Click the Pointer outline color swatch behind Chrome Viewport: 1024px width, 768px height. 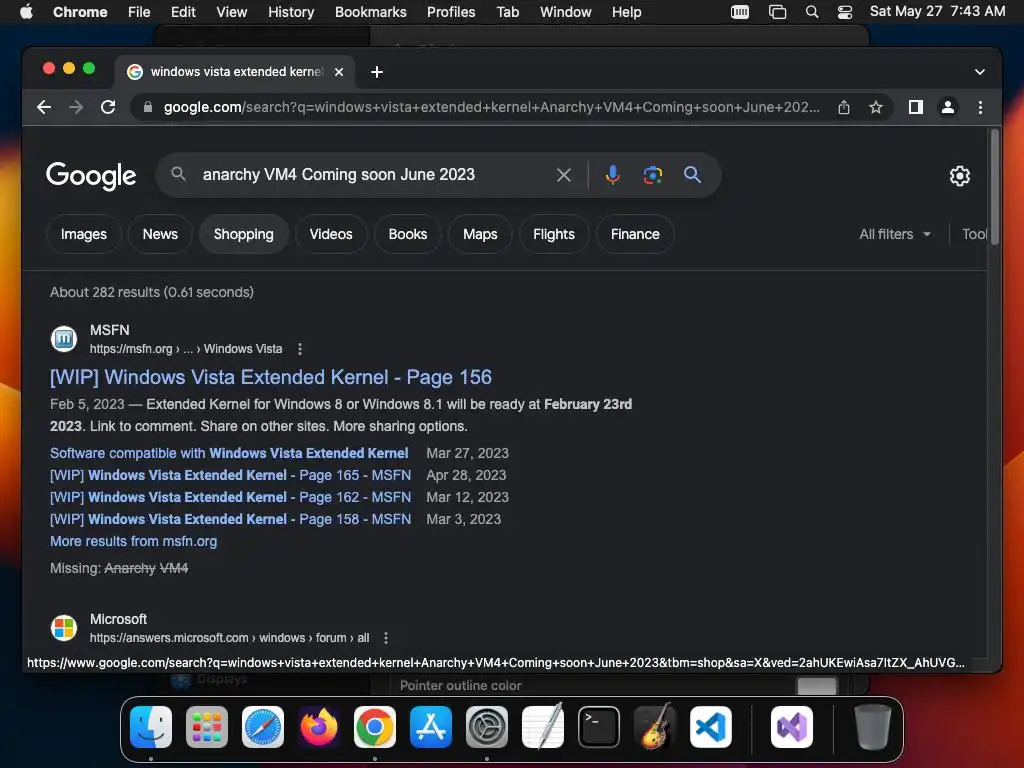[x=817, y=686]
